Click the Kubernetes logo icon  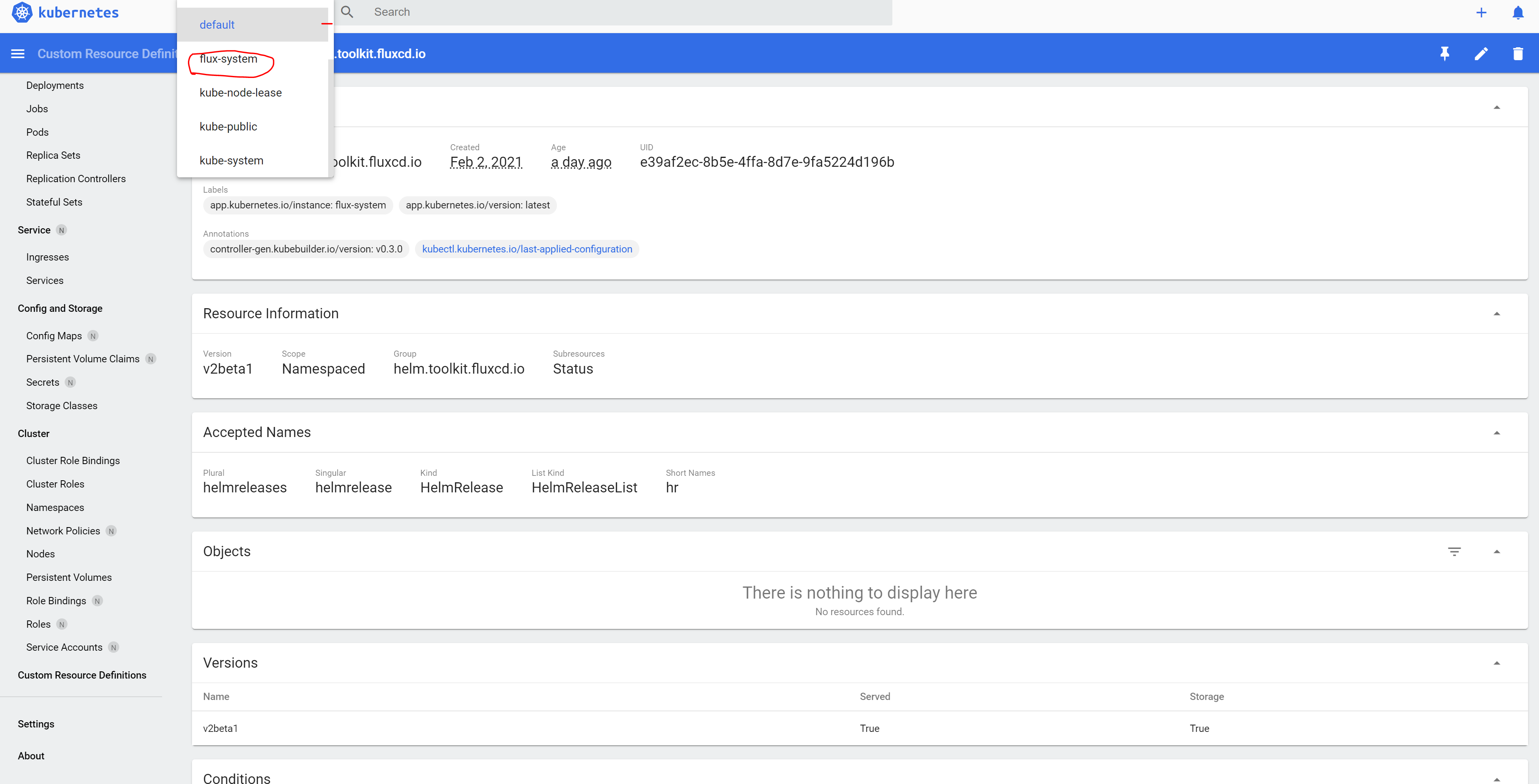22,13
